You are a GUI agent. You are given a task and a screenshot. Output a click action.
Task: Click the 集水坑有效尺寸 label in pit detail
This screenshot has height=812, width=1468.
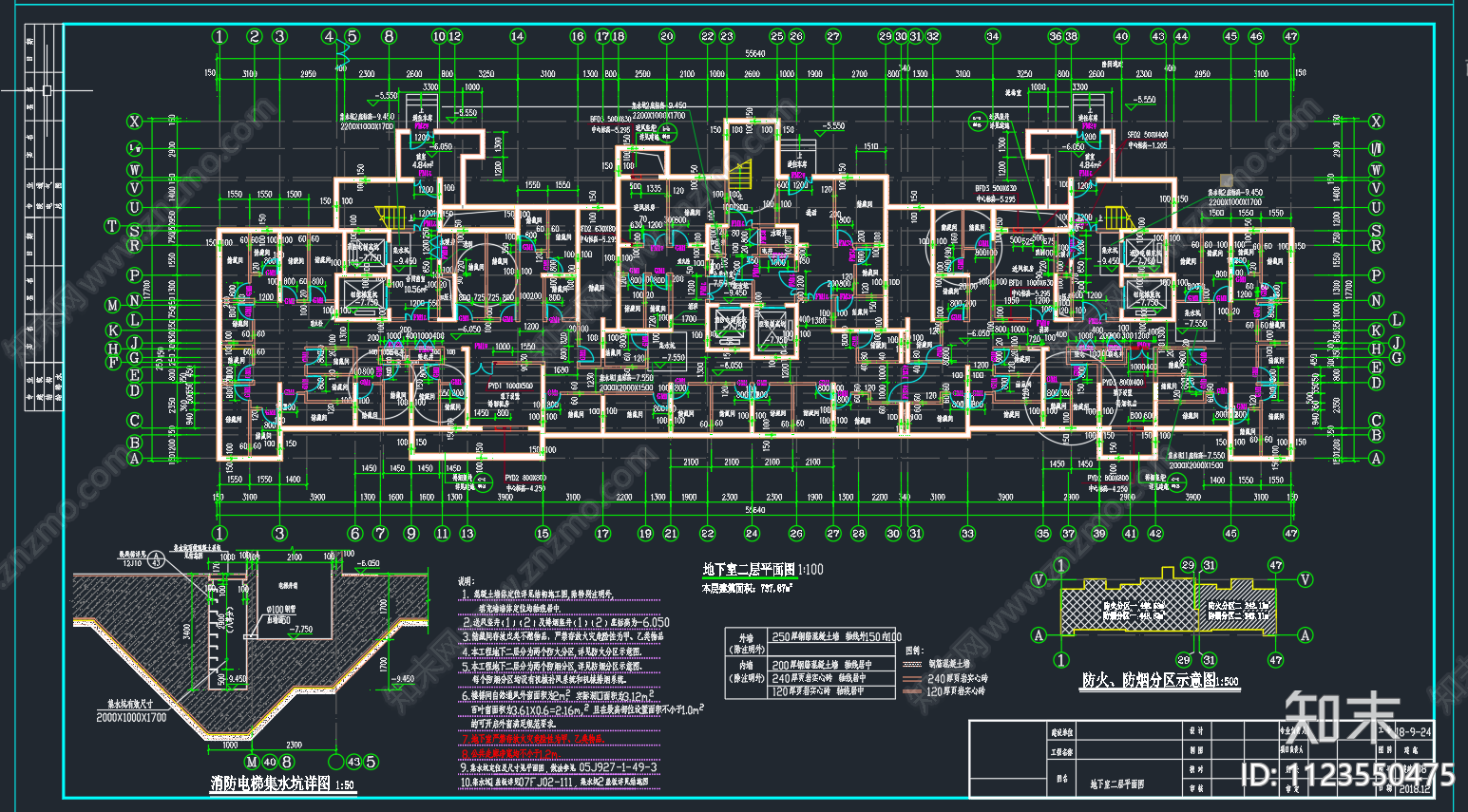(131, 706)
